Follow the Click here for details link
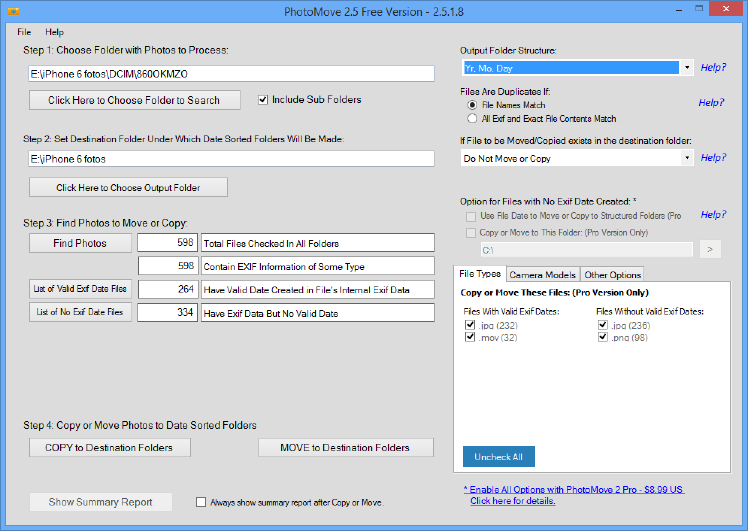This screenshot has width=748, height=531. tap(513, 501)
